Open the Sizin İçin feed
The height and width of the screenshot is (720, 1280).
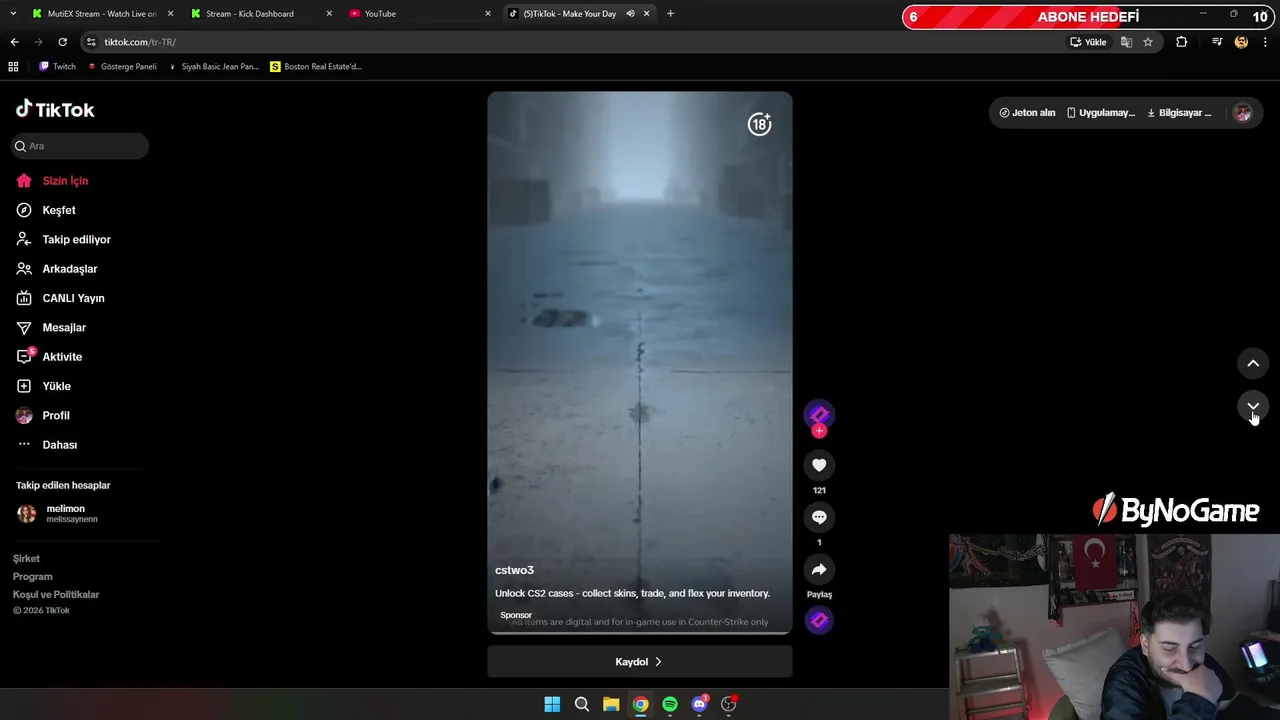[x=65, y=181]
